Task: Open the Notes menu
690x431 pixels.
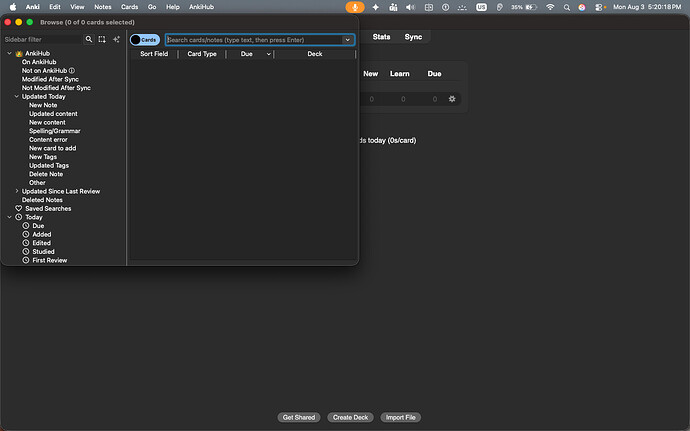Action: [103, 7]
